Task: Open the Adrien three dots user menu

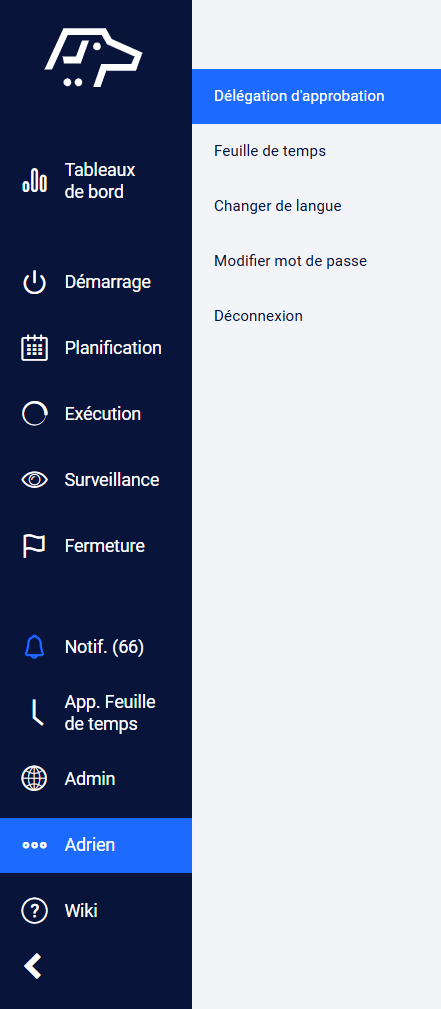Action: (96, 845)
